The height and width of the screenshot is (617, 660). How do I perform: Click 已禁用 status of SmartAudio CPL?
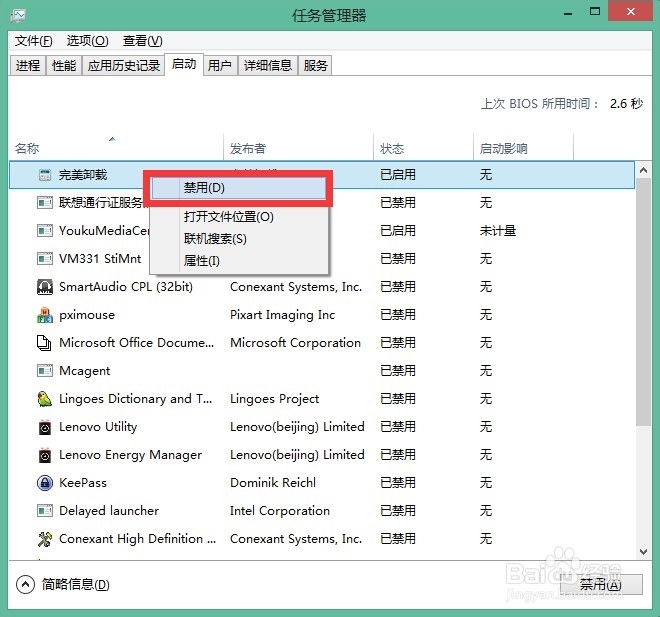pos(398,287)
